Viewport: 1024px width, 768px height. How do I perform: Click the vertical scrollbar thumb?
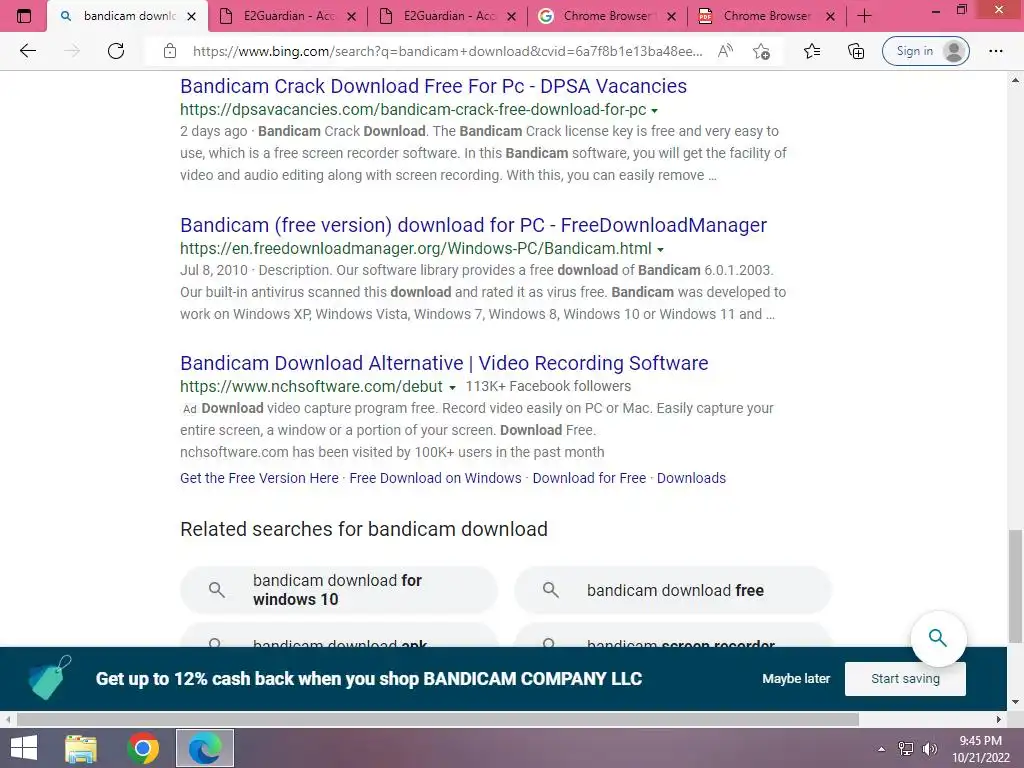click(1015, 586)
